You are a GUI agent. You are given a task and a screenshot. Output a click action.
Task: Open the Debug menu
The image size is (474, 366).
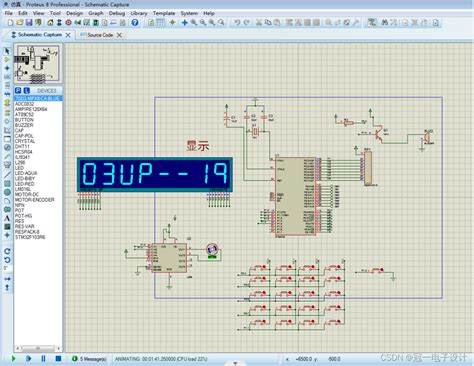click(117, 13)
